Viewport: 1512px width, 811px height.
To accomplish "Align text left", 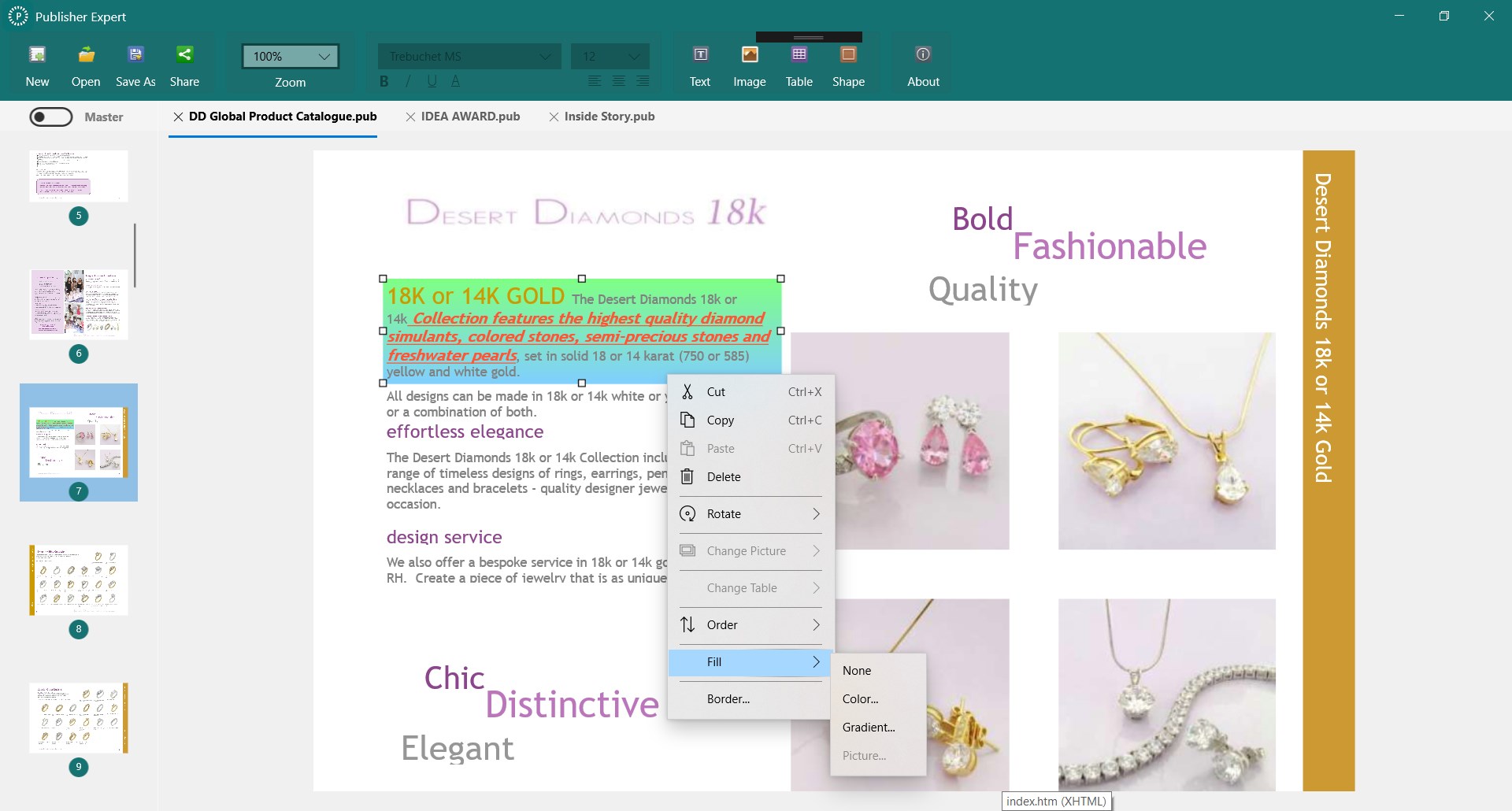I will point(595,81).
